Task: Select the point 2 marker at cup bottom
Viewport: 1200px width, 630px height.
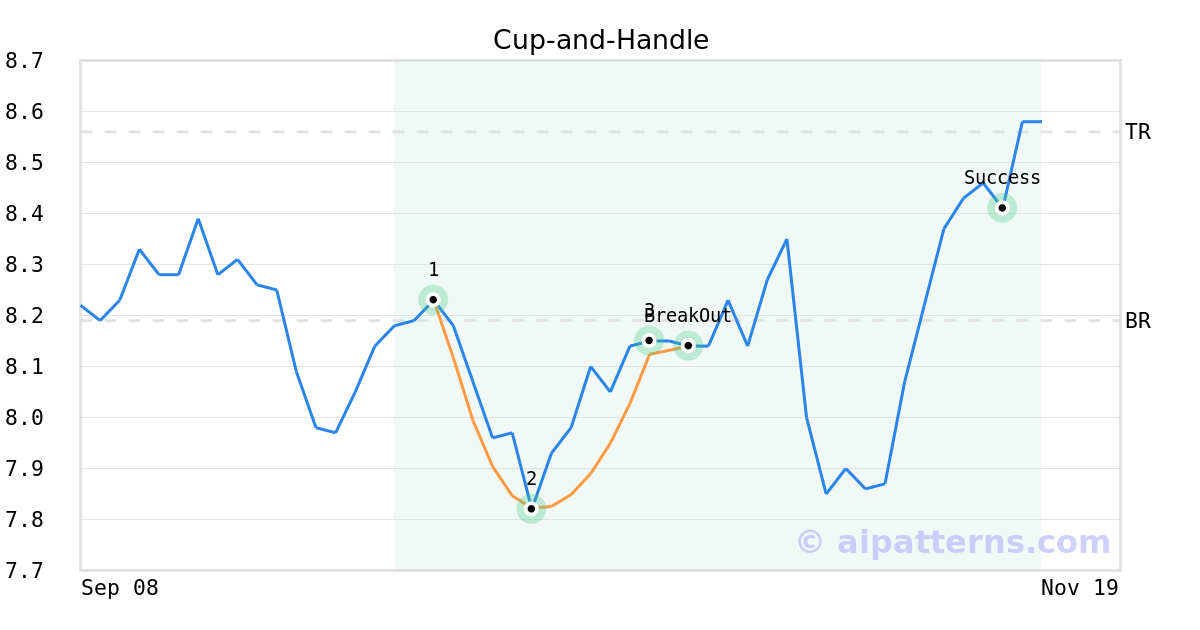Action: click(x=531, y=508)
